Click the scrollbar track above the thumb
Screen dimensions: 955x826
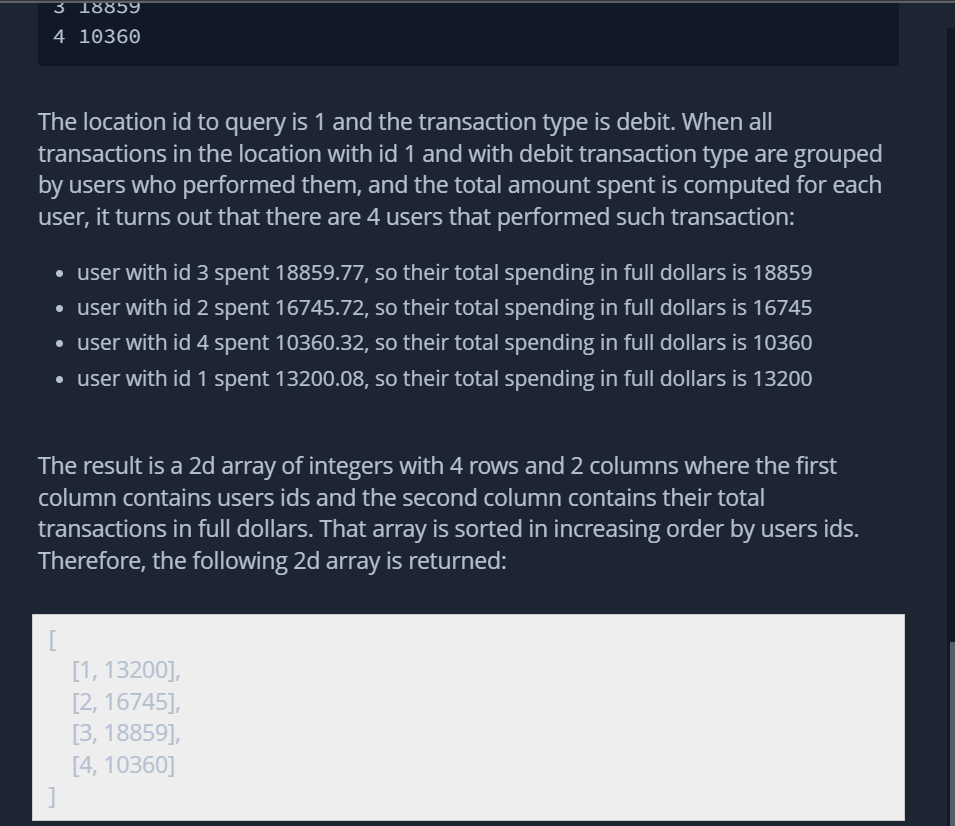click(x=951, y=330)
